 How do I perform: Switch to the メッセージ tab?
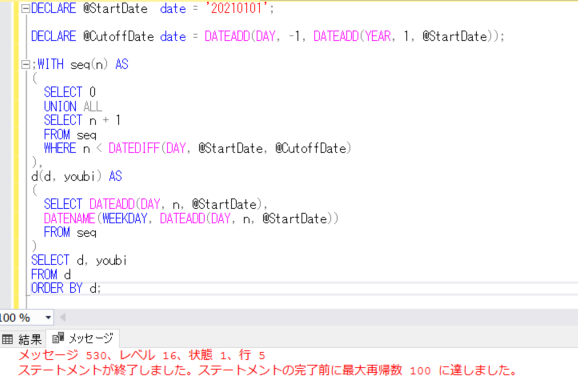83,338
